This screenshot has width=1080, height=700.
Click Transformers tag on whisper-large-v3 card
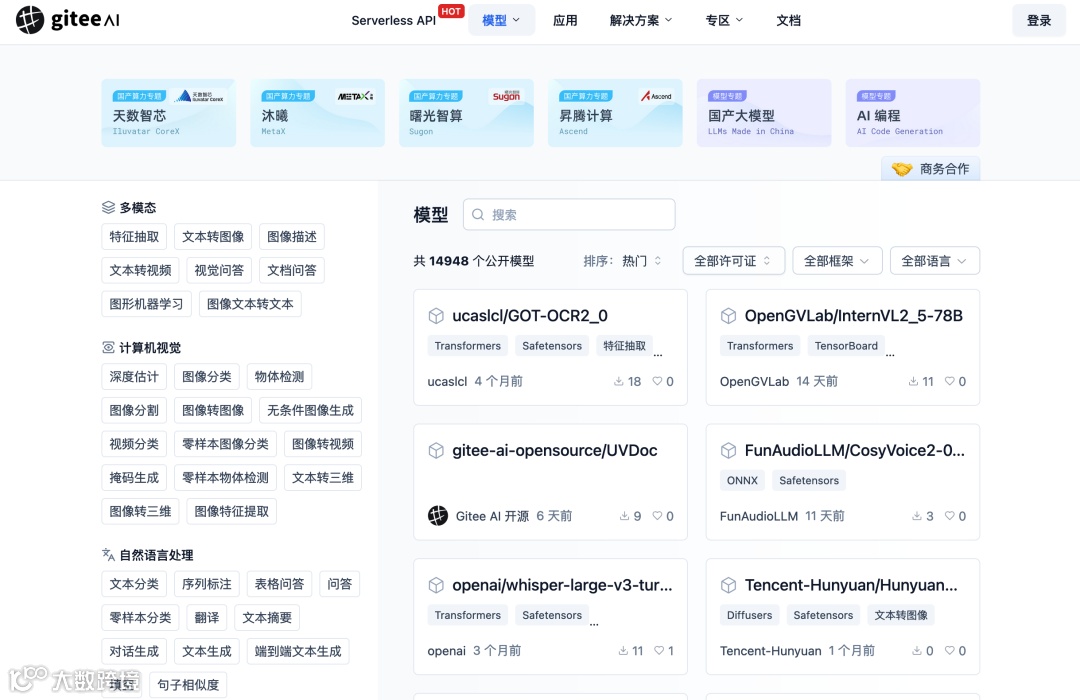(468, 615)
